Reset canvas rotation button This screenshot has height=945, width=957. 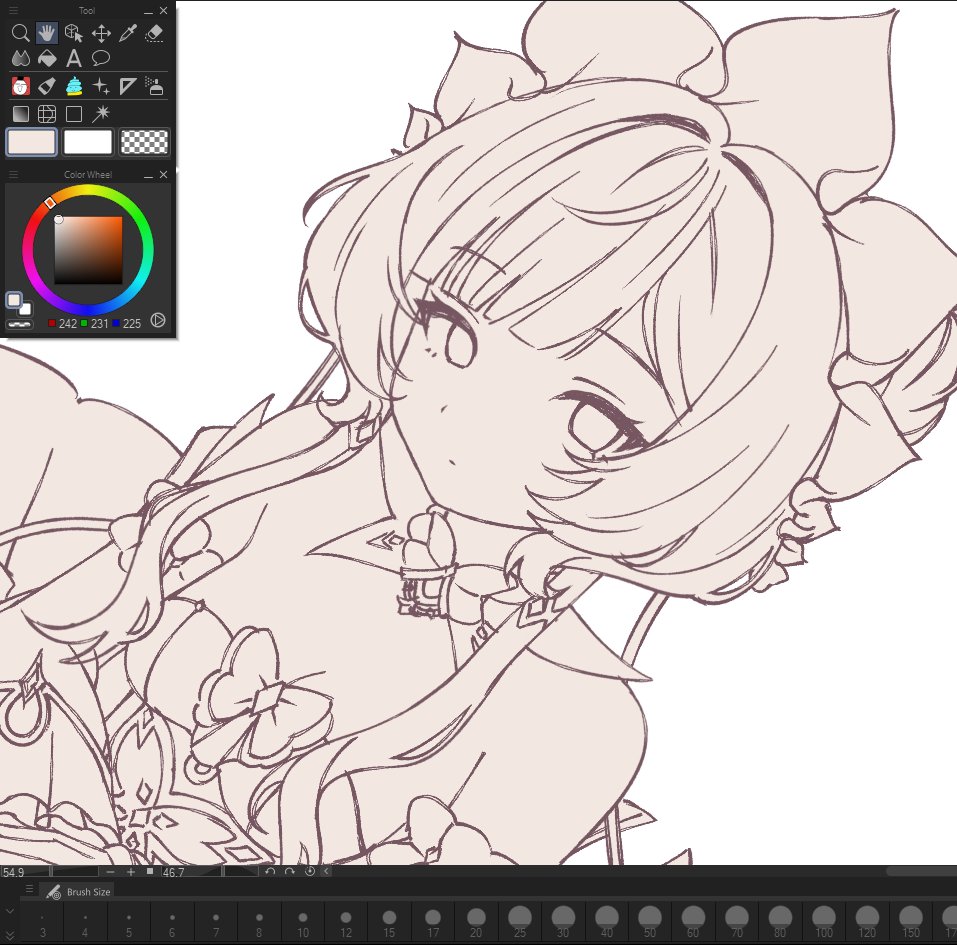309,871
